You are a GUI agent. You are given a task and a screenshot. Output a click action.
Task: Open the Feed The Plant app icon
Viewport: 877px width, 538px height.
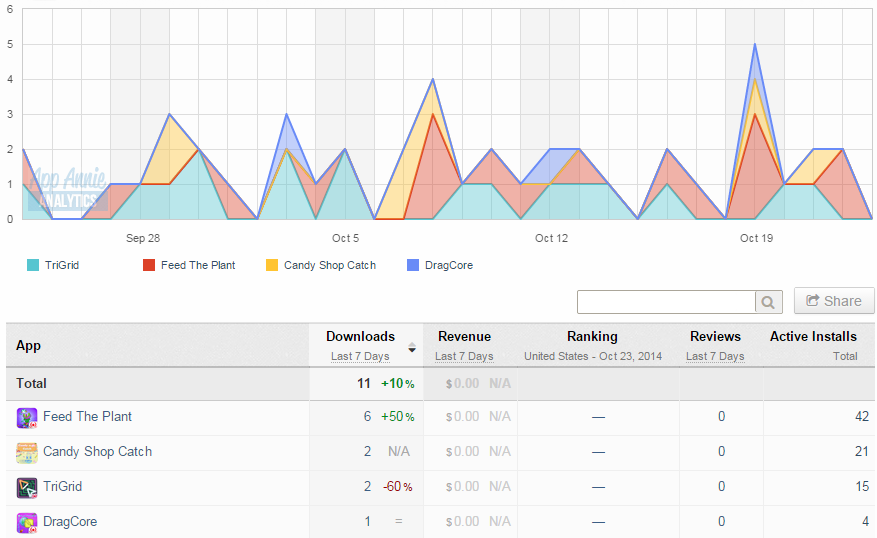click(27, 418)
